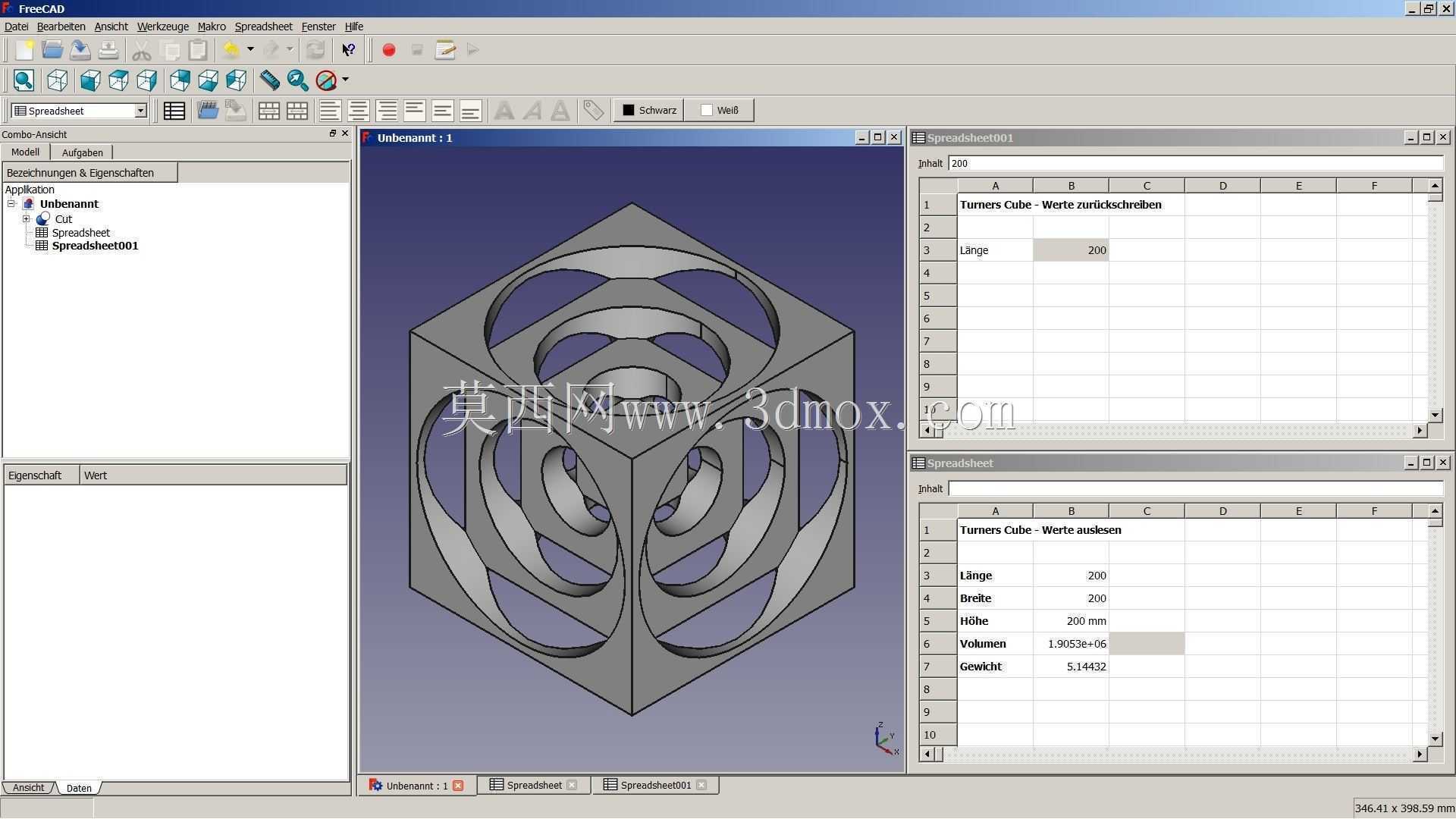The image size is (1456, 819).
Task: Select the Volumen value 1.9053e+06 cell
Action: [x=1071, y=644]
